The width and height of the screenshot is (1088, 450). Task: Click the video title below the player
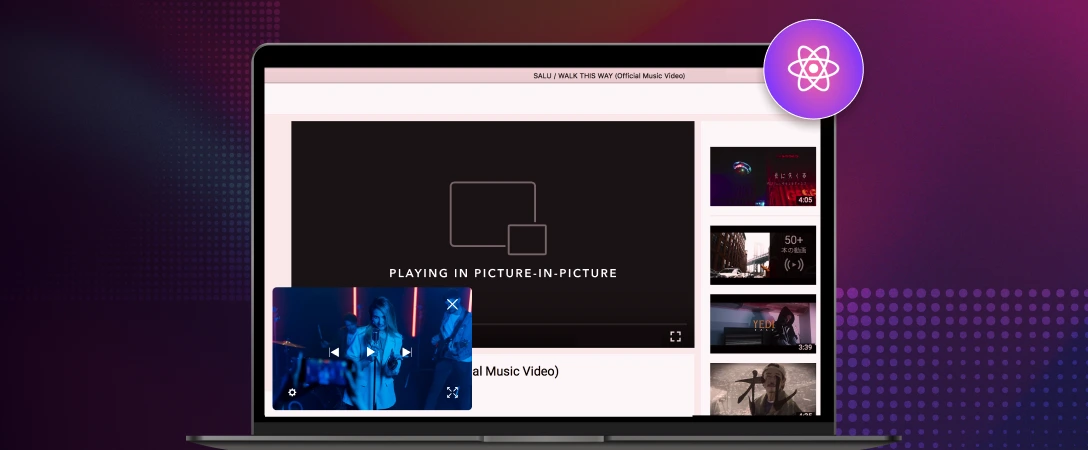click(516, 371)
